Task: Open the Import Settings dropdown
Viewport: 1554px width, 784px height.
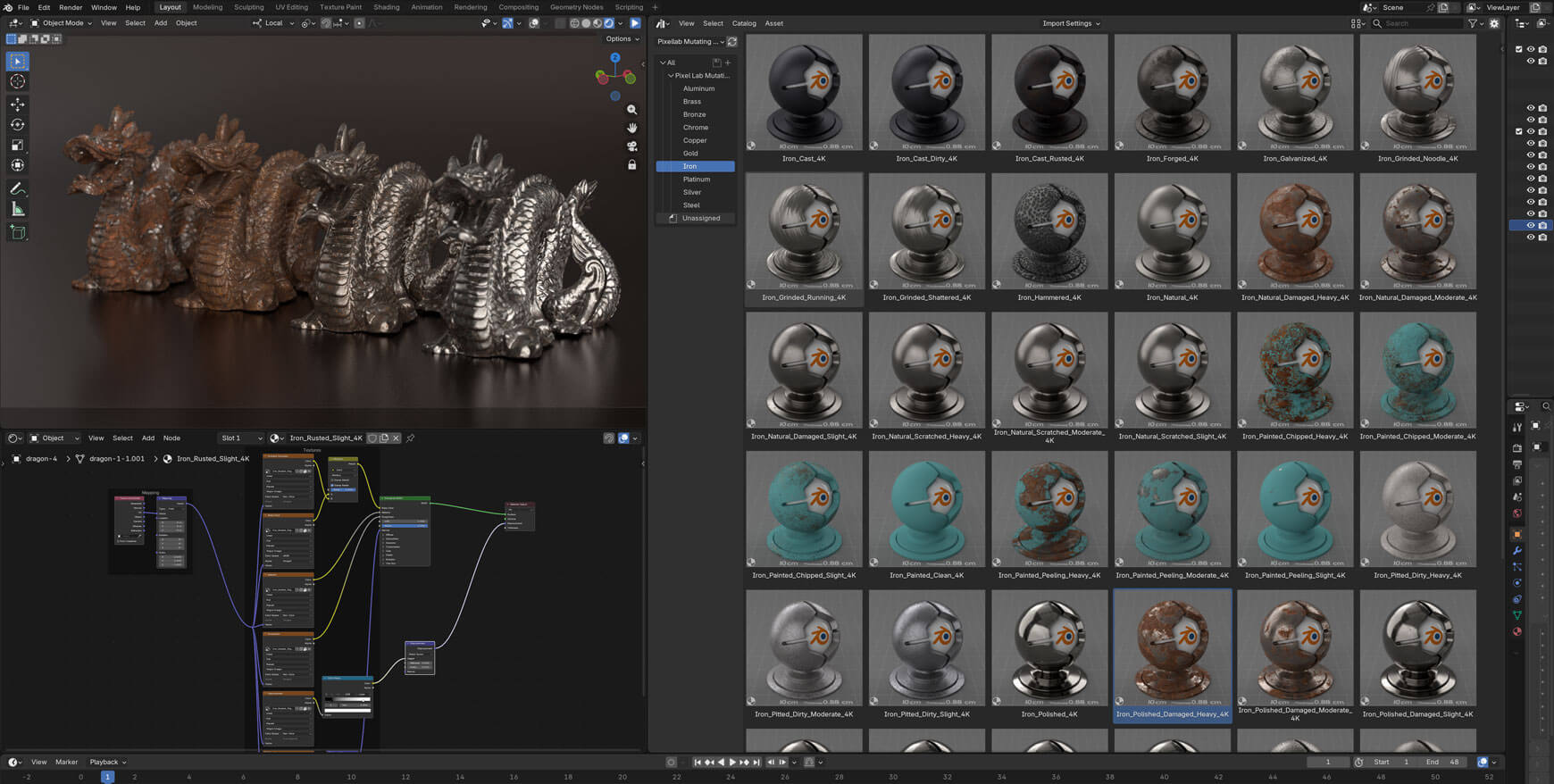Action: click(1071, 23)
